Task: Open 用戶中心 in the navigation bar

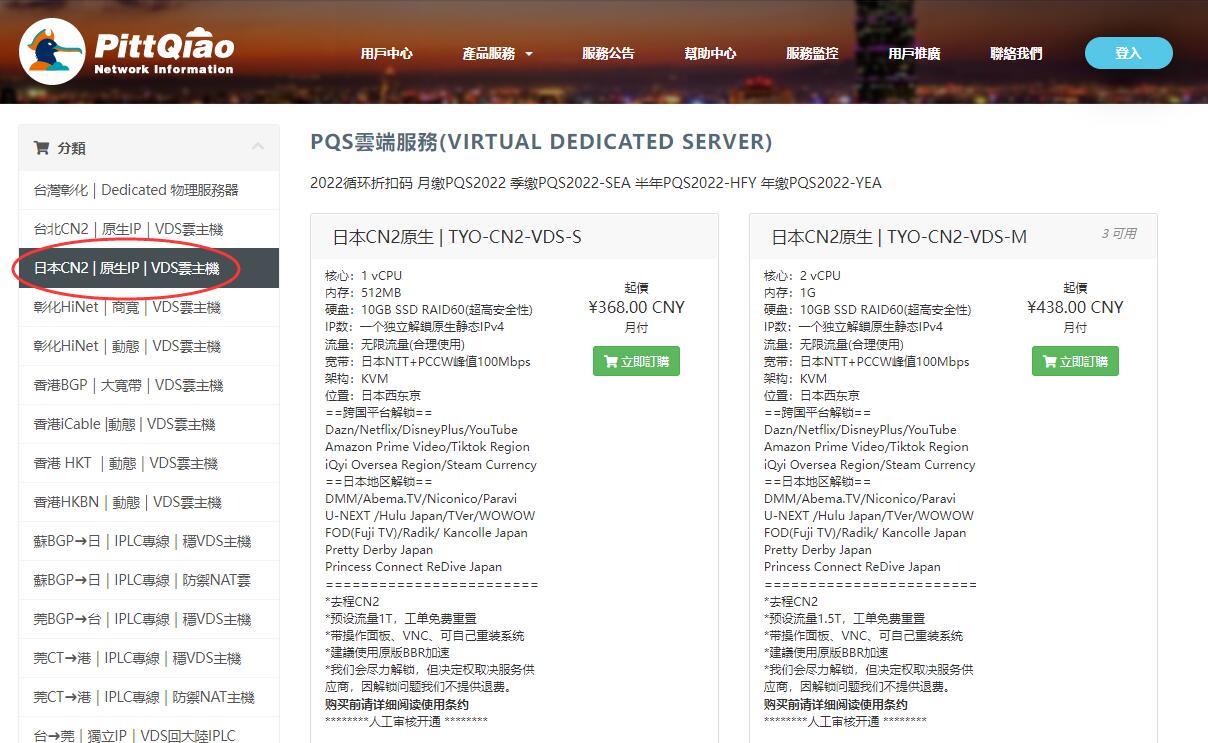Action: [x=386, y=54]
